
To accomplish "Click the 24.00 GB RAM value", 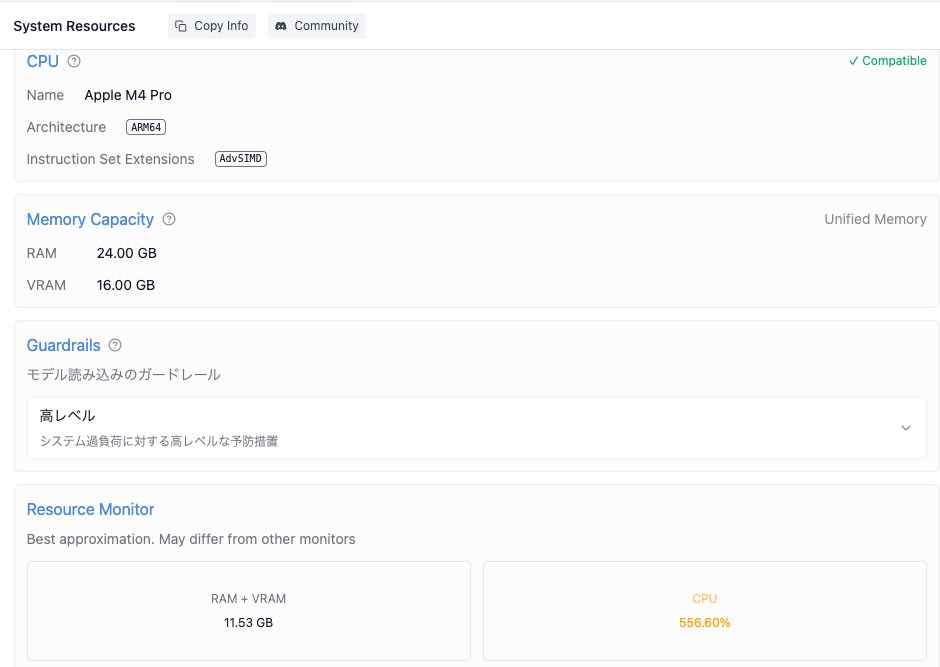I will point(126,253).
